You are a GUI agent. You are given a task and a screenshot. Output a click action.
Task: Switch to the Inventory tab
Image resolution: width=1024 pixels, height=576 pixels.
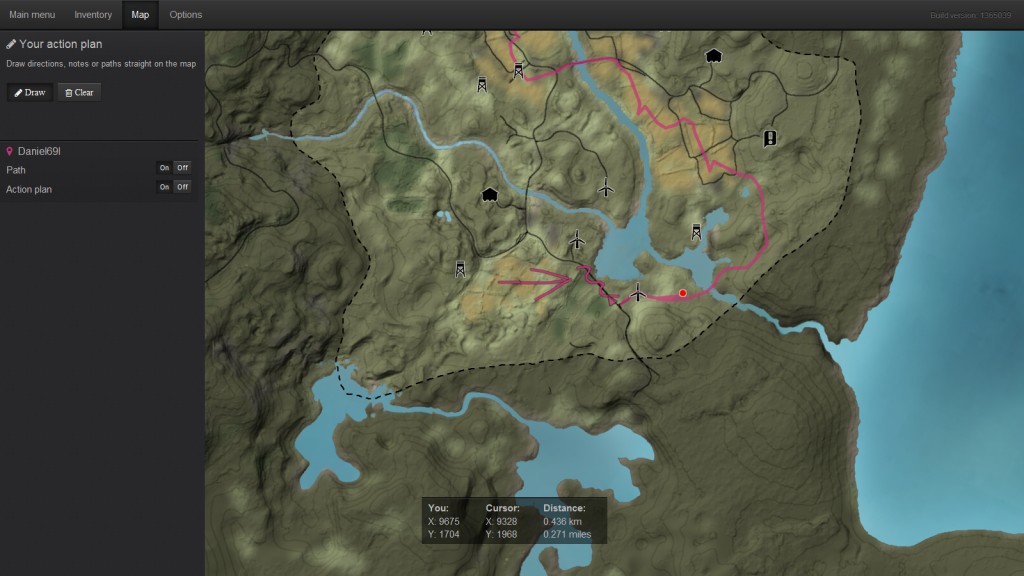pos(93,15)
